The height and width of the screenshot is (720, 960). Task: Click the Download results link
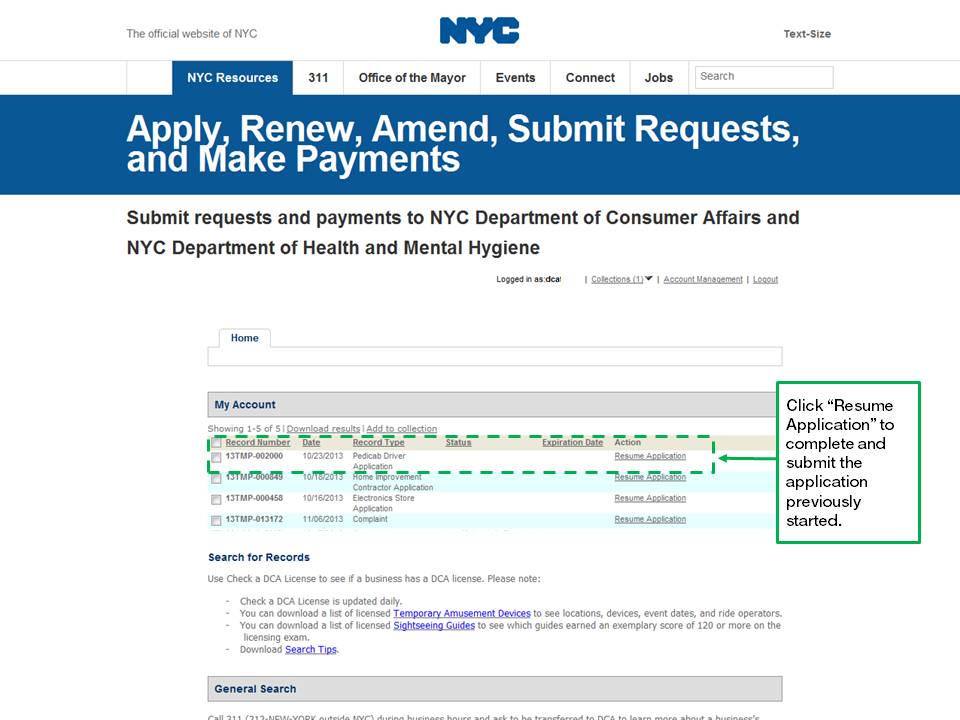point(323,429)
